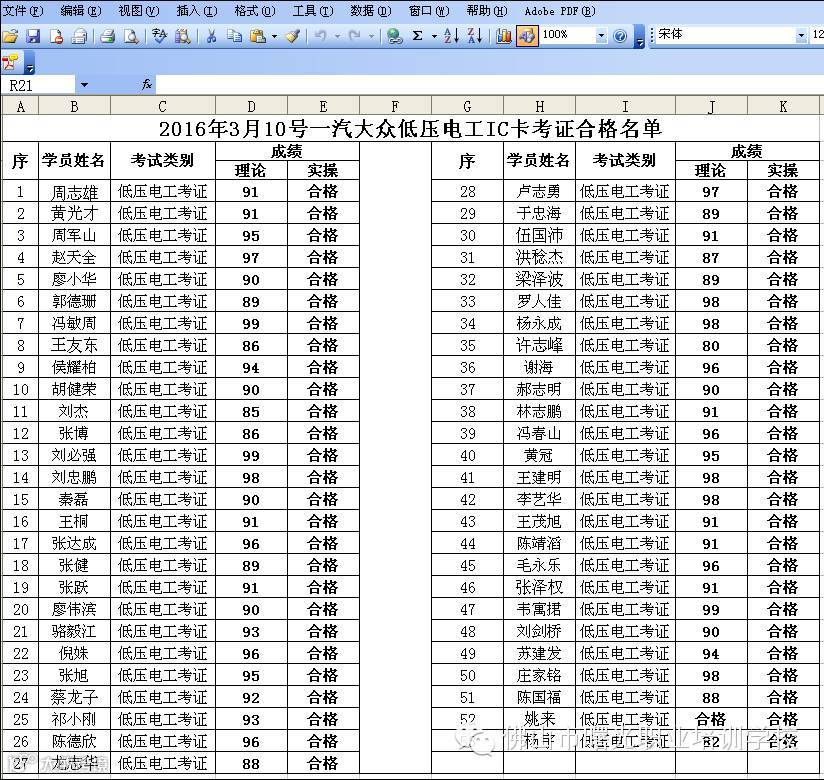Run the spelling check icon
Viewport: 824px width, 780px height.
(x=159, y=36)
